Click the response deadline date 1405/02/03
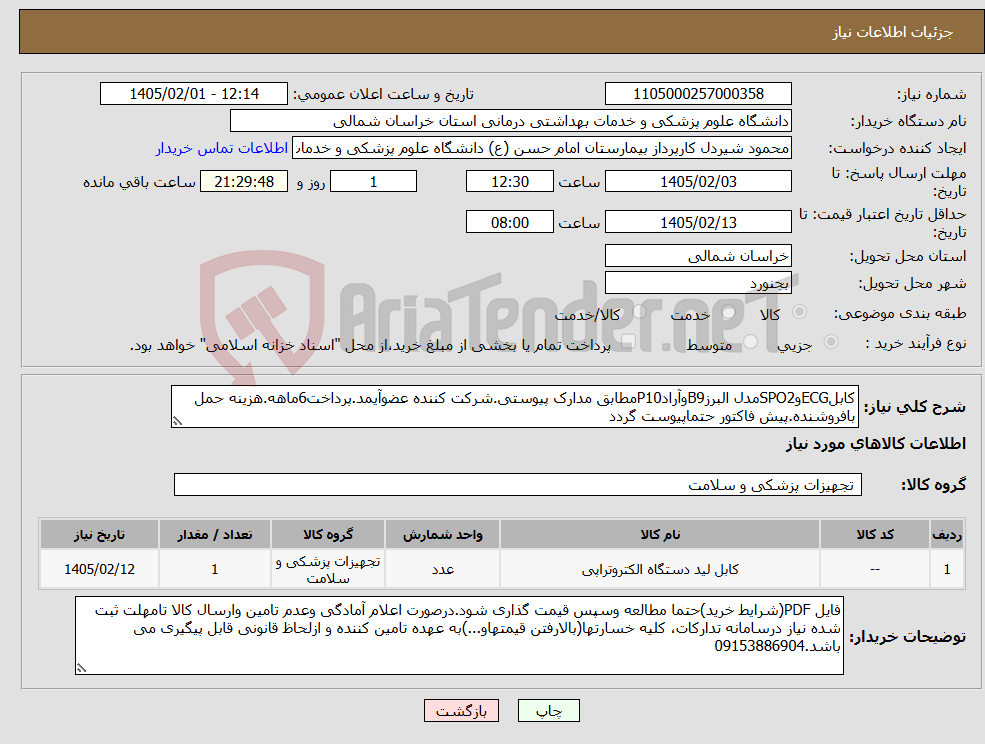Image resolution: width=985 pixels, height=744 pixels. pos(698,182)
